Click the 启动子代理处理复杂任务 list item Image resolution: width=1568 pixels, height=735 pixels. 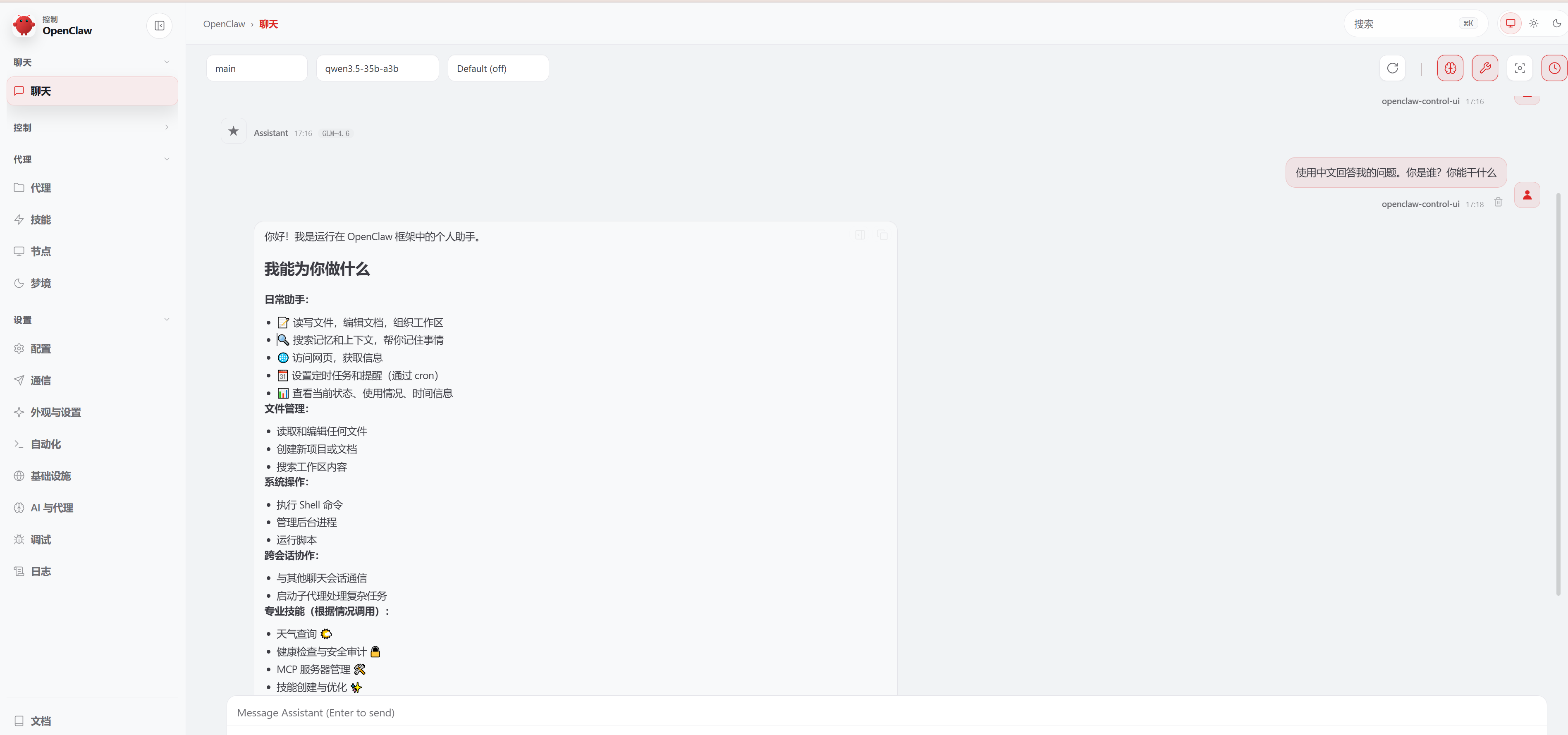pyautogui.click(x=332, y=596)
